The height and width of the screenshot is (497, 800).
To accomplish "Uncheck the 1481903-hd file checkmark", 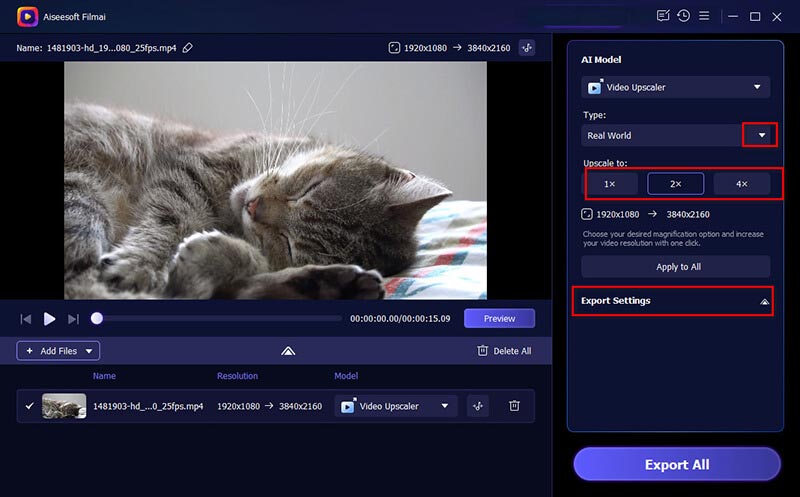I will point(29,406).
